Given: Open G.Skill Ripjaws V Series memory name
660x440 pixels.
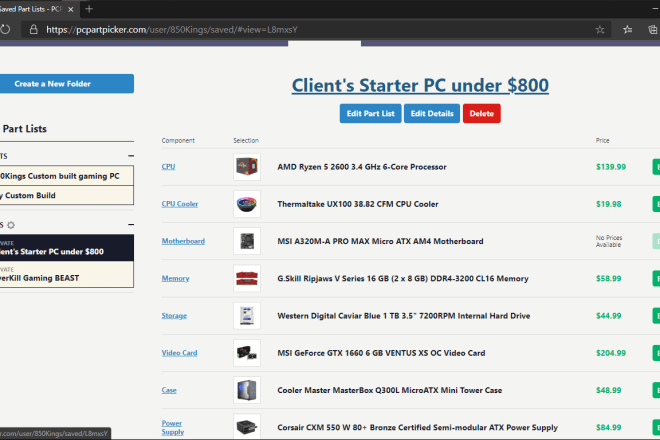Looking at the screenshot, I should click(402, 278).
